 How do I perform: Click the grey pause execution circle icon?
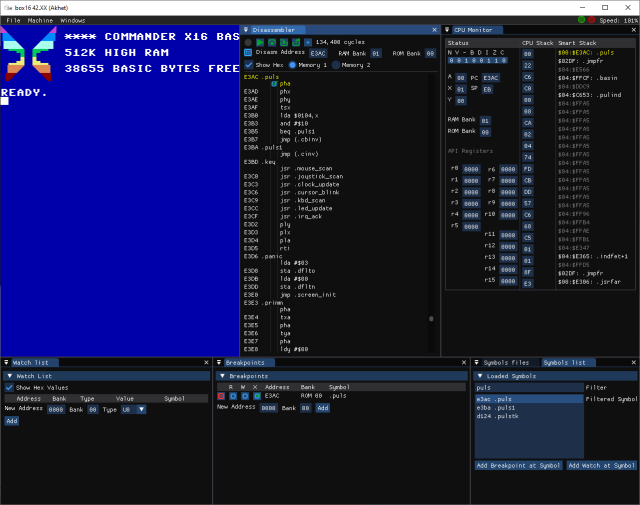pos(248,42)
